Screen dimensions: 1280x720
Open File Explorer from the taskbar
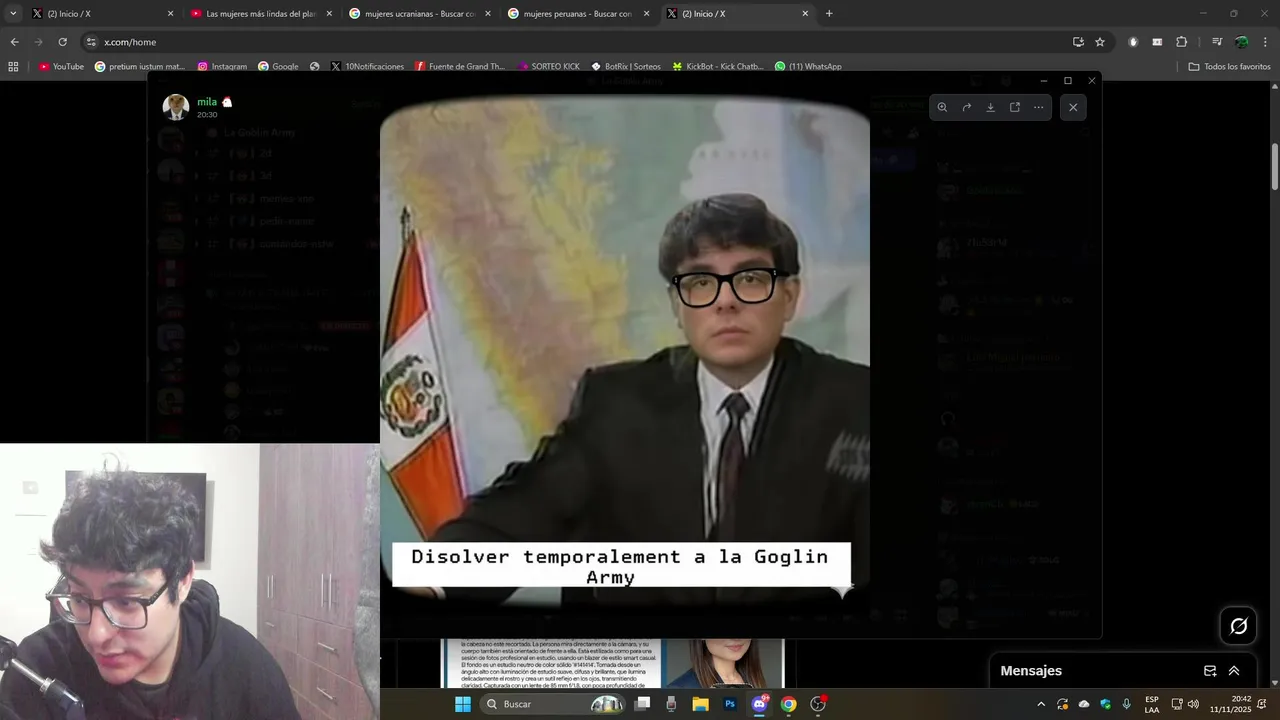pos(700,704)
